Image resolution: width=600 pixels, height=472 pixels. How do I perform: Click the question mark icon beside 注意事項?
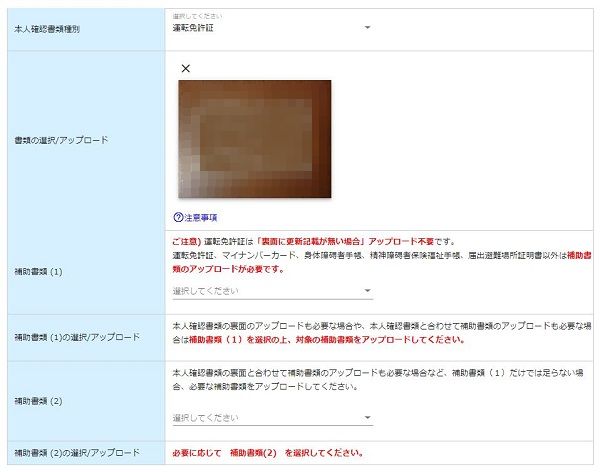coord(178,217)
